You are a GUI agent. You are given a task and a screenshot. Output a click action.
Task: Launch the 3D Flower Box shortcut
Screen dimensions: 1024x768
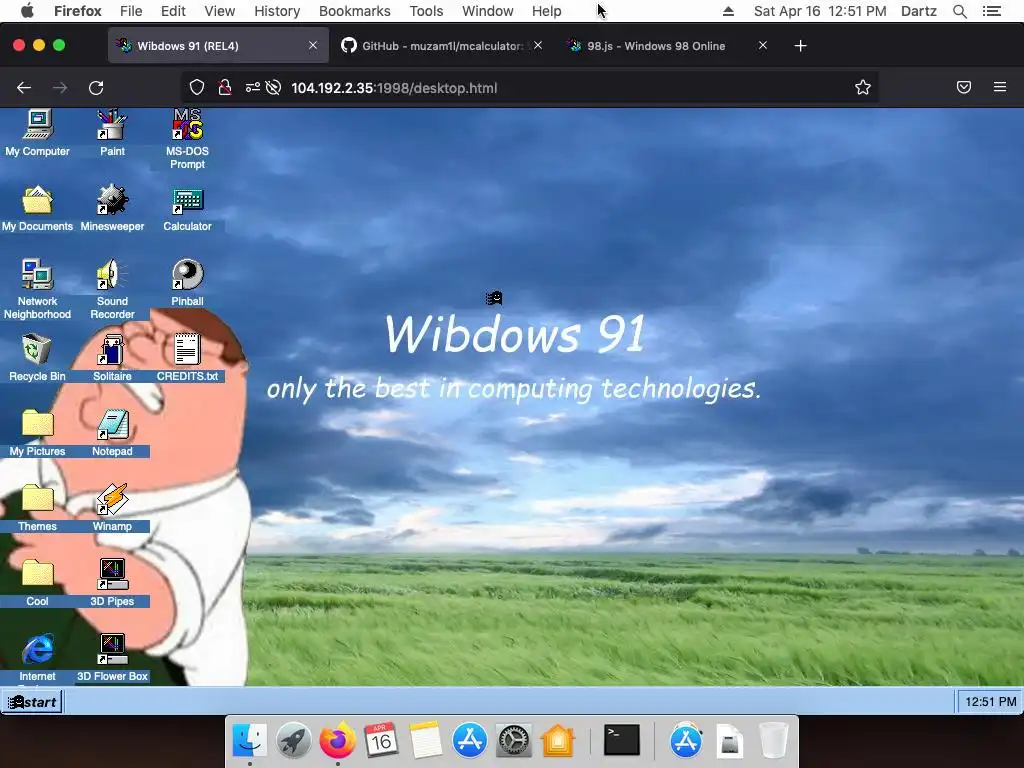112,658
